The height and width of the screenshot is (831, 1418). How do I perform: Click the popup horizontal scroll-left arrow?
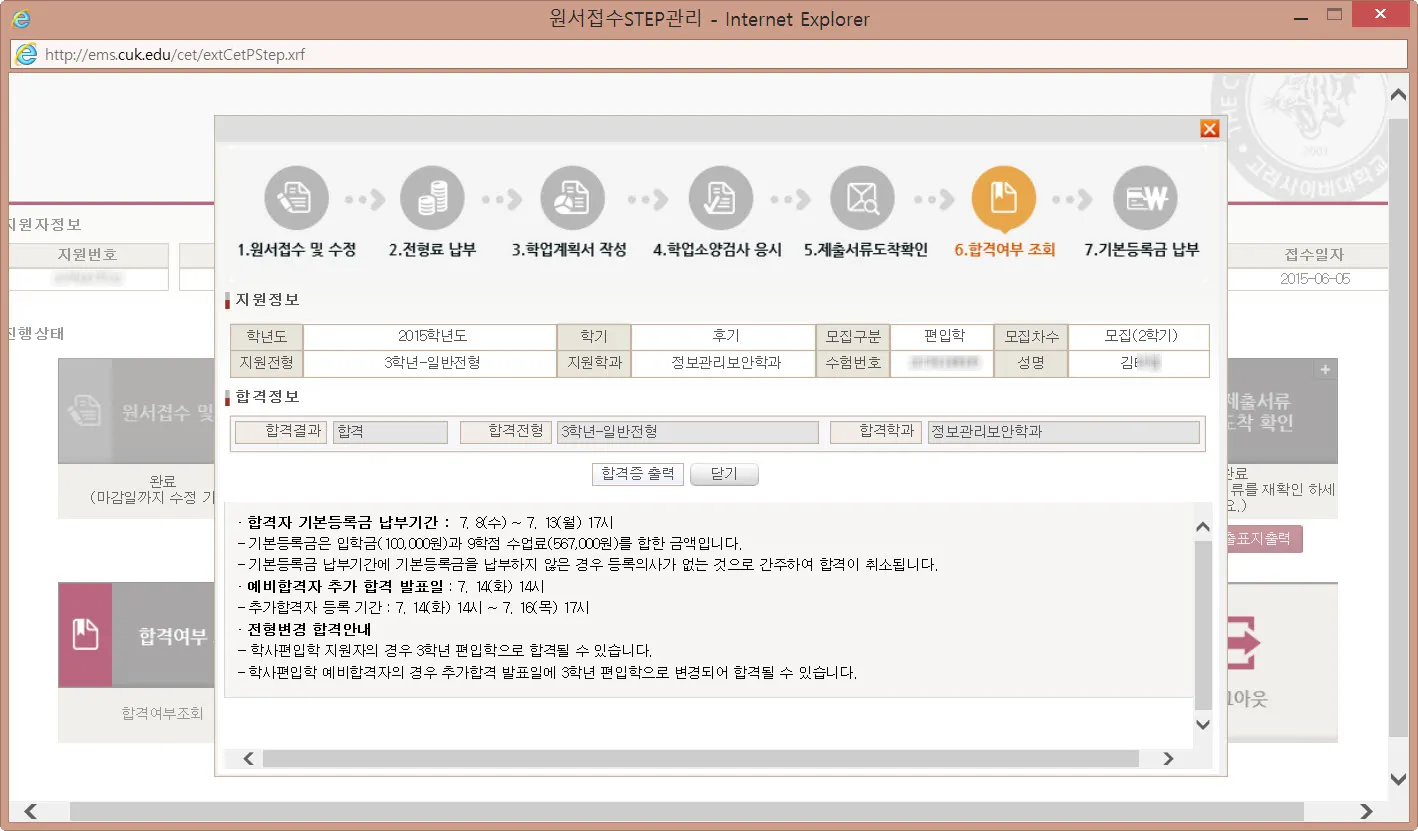(249, 759)
